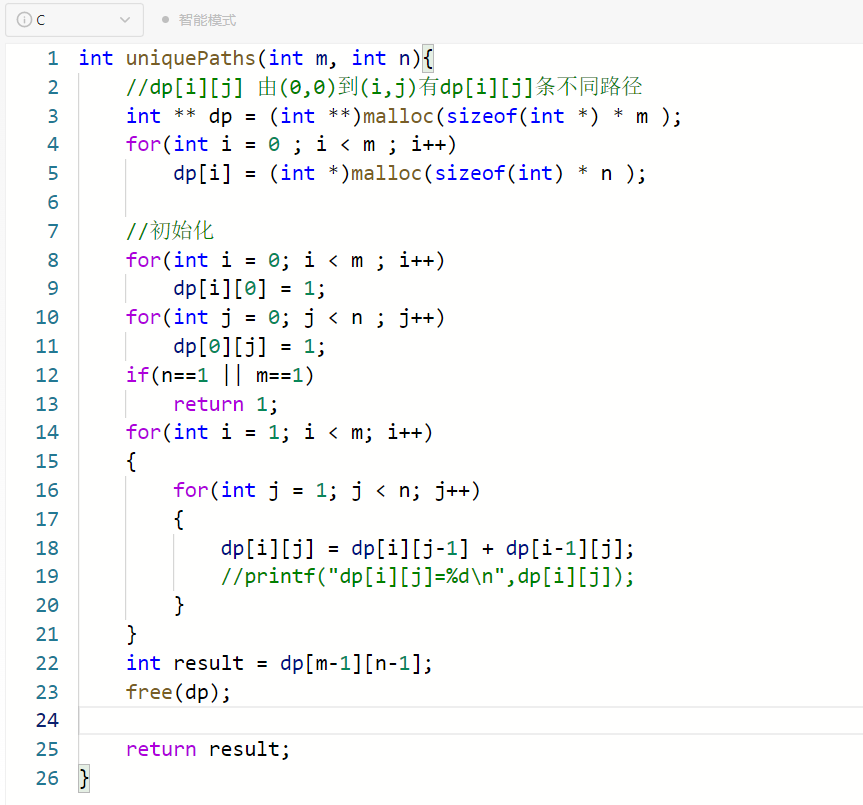The image size is (863, 805).
Task: Click the inner for loop on line 16
Action: click(327, 490)
